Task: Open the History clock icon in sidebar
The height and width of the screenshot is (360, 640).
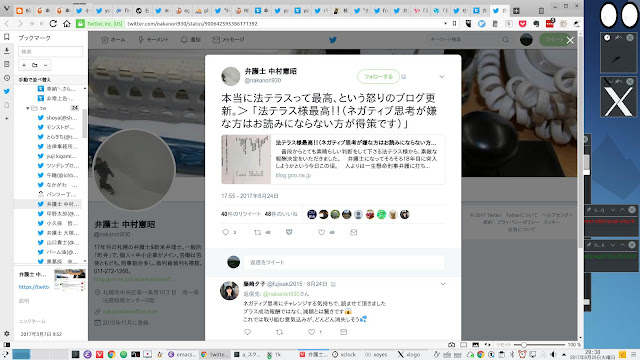Action: tap(7, 78)
